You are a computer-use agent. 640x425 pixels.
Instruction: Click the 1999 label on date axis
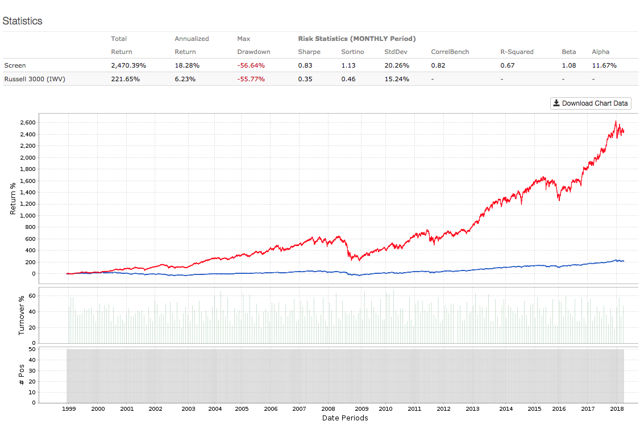[x=69, y=409]
